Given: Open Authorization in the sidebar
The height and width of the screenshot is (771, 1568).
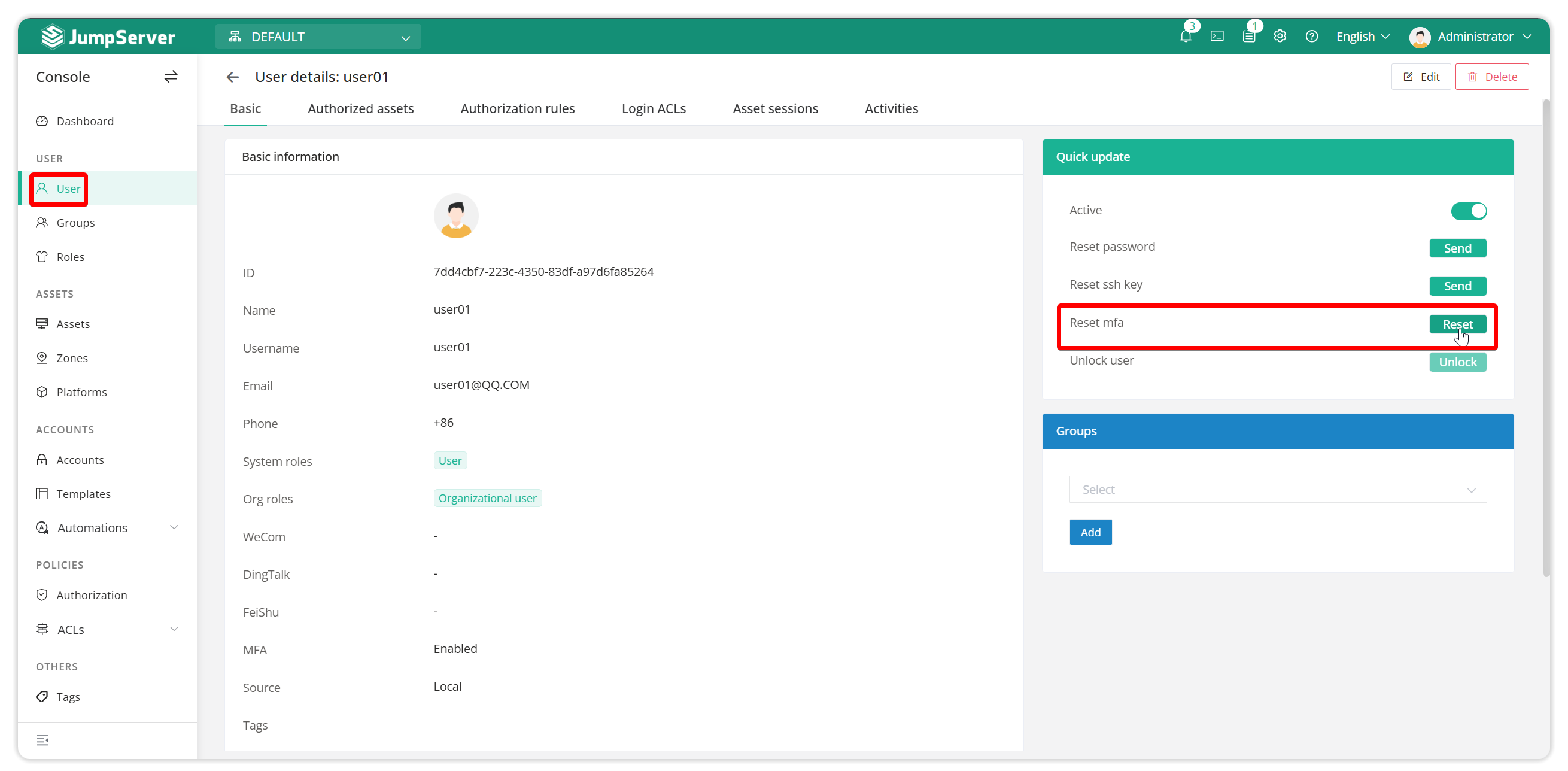Looking at the screenshot, I should 108,595.
